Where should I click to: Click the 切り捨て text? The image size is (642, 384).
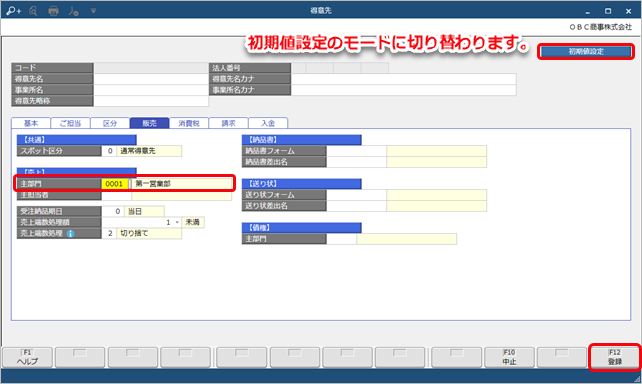(134, 233)
